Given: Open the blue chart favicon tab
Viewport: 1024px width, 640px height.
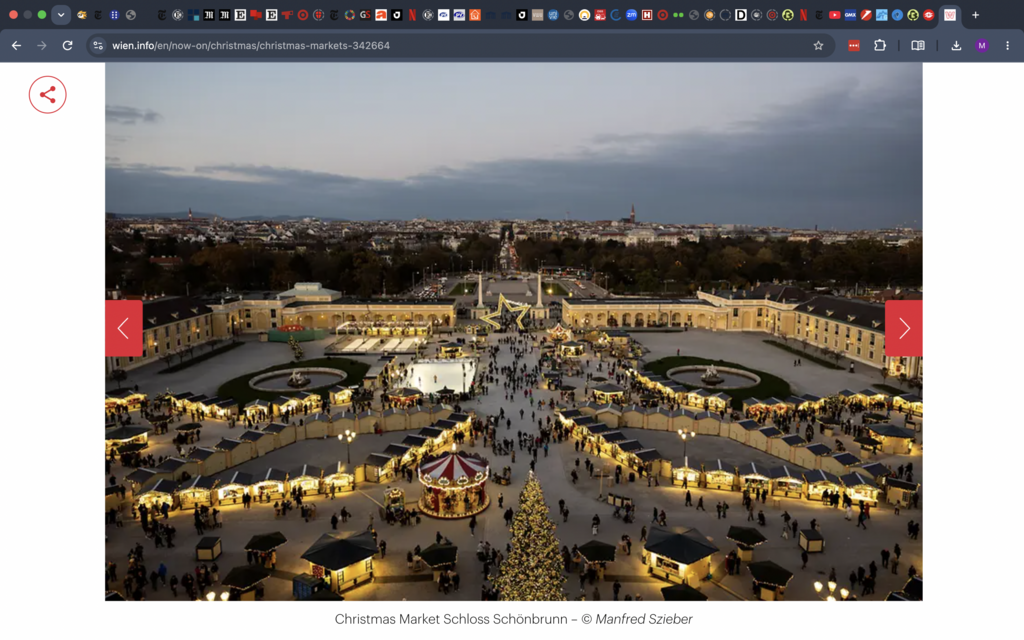Looking at the screenshot, I should pos(882,14).
